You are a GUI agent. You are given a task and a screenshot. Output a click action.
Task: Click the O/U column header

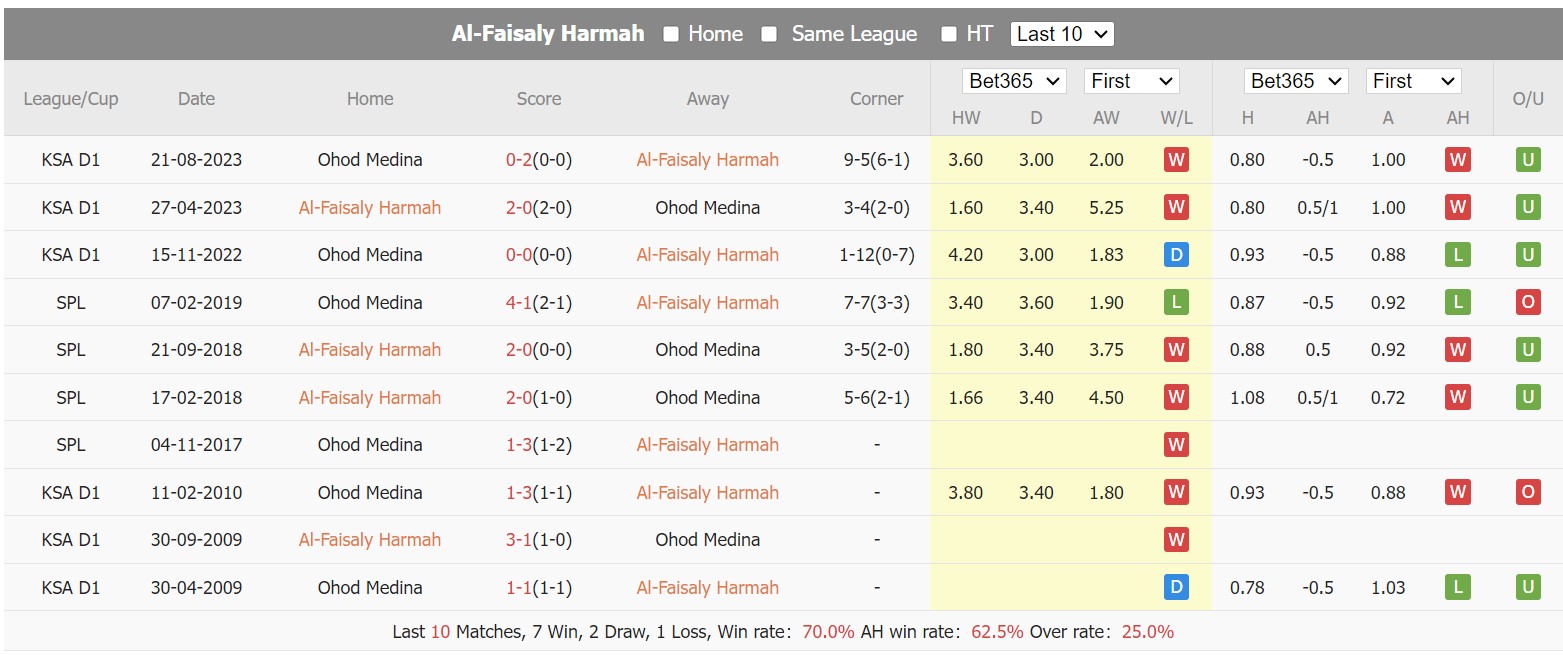coord(1528,99)
